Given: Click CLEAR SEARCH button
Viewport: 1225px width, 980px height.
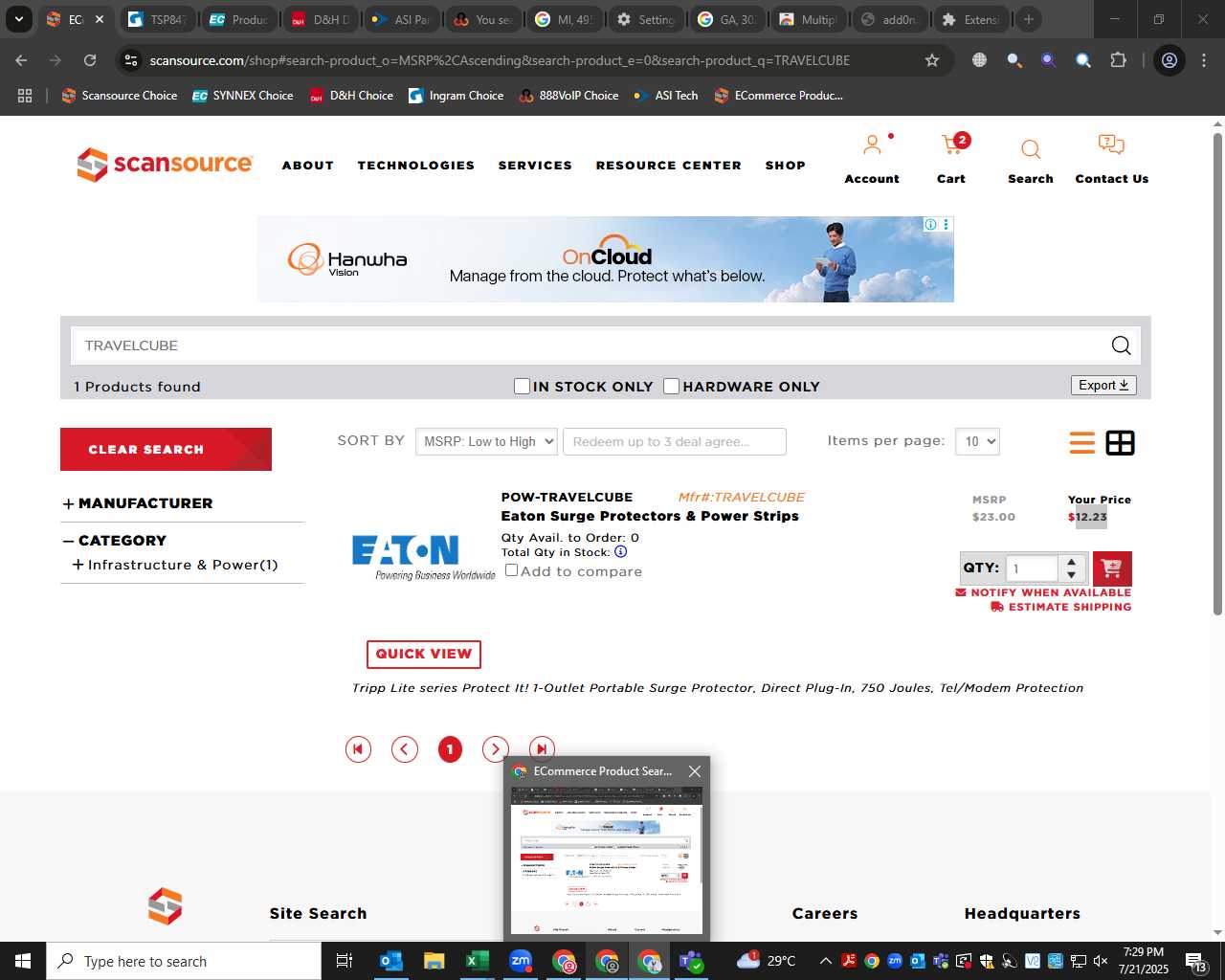Looking at the screenshot, I should click(166, 449).
